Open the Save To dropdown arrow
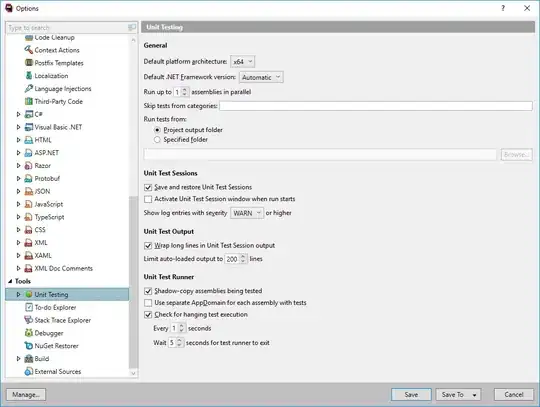 (x=475, y=395)
